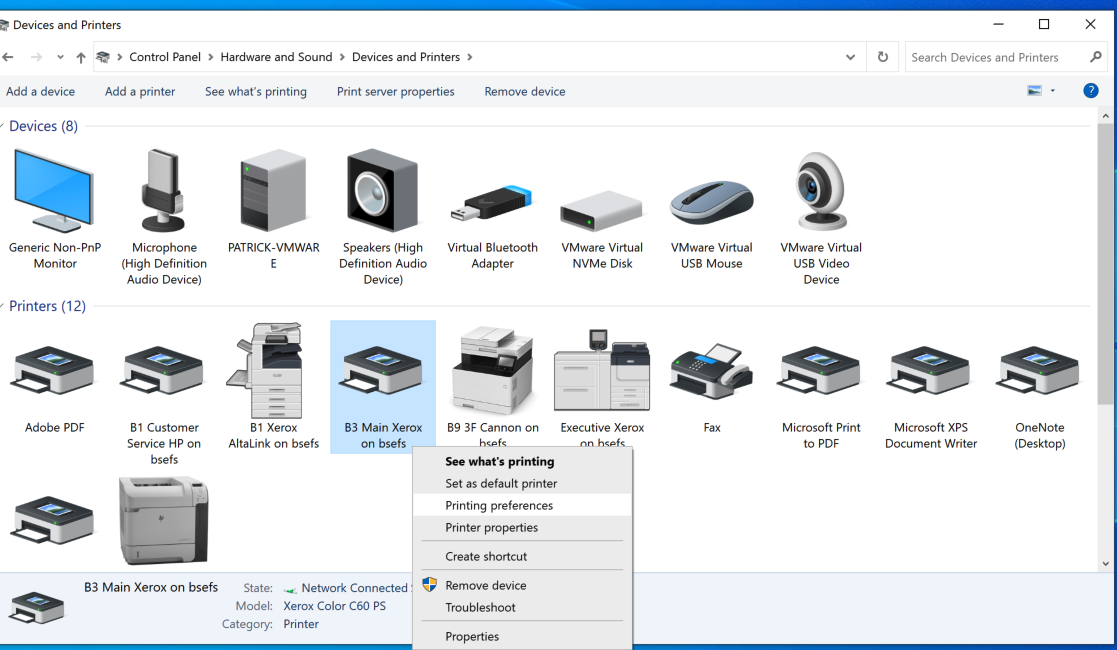Open the recent locations dropdown arrow
The image size is (1117, 650).
61,57
